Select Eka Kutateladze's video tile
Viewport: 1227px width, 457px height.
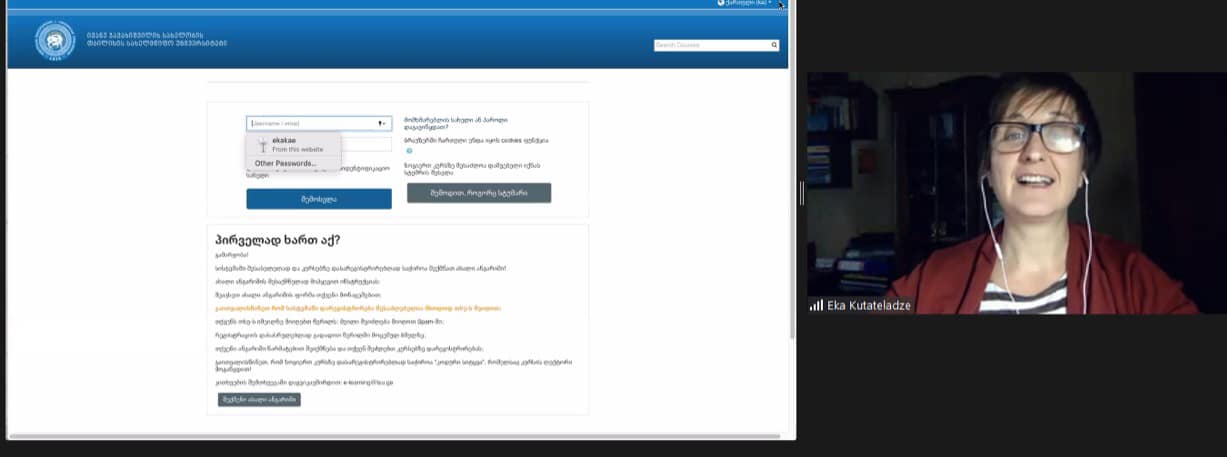coord(1016,193)
